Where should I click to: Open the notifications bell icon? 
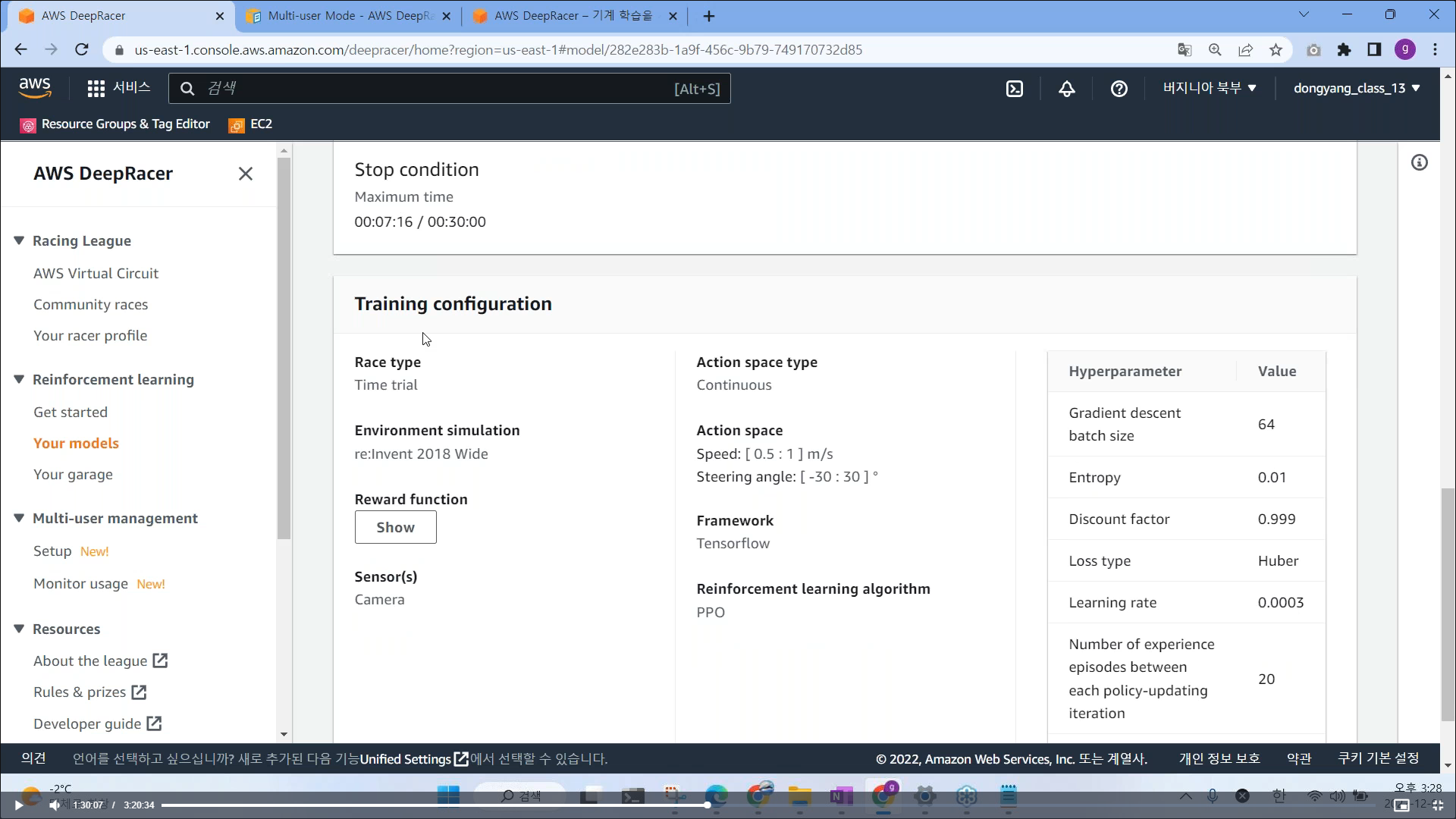coord(1067,89)
